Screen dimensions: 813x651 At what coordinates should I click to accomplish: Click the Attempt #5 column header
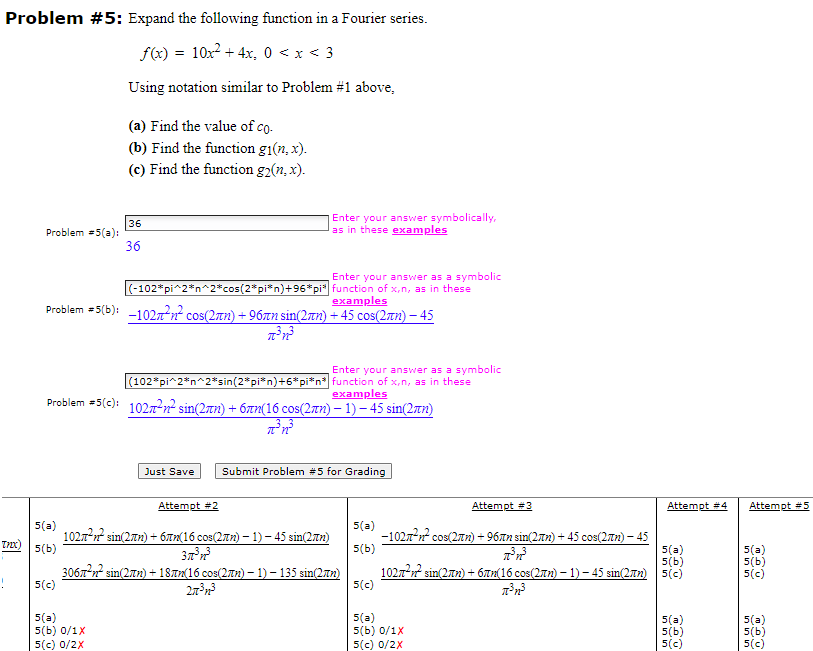coord(778,506)
